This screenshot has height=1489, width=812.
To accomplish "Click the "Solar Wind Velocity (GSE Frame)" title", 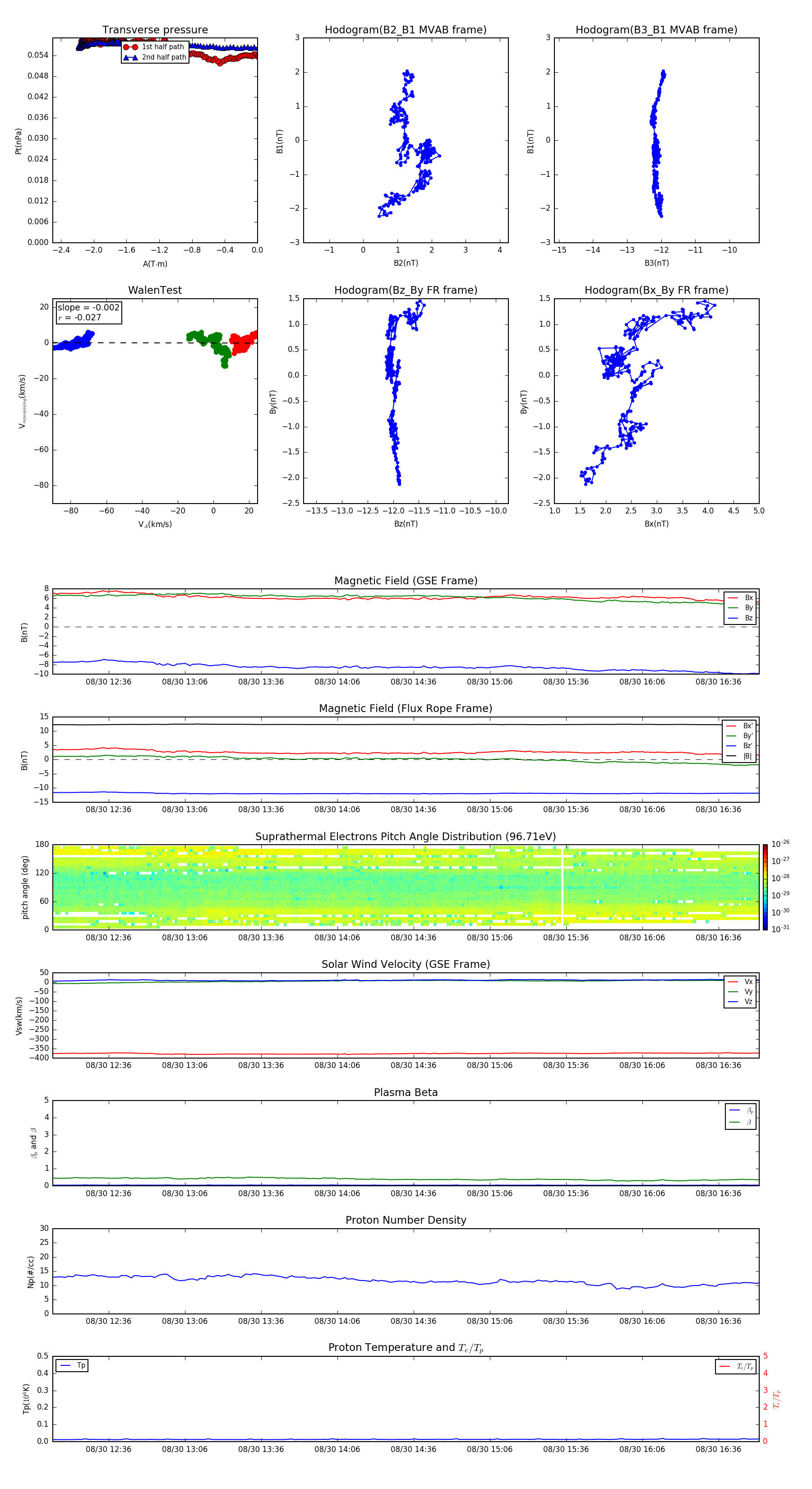I will pyautogui.click(x=406, y=965).
